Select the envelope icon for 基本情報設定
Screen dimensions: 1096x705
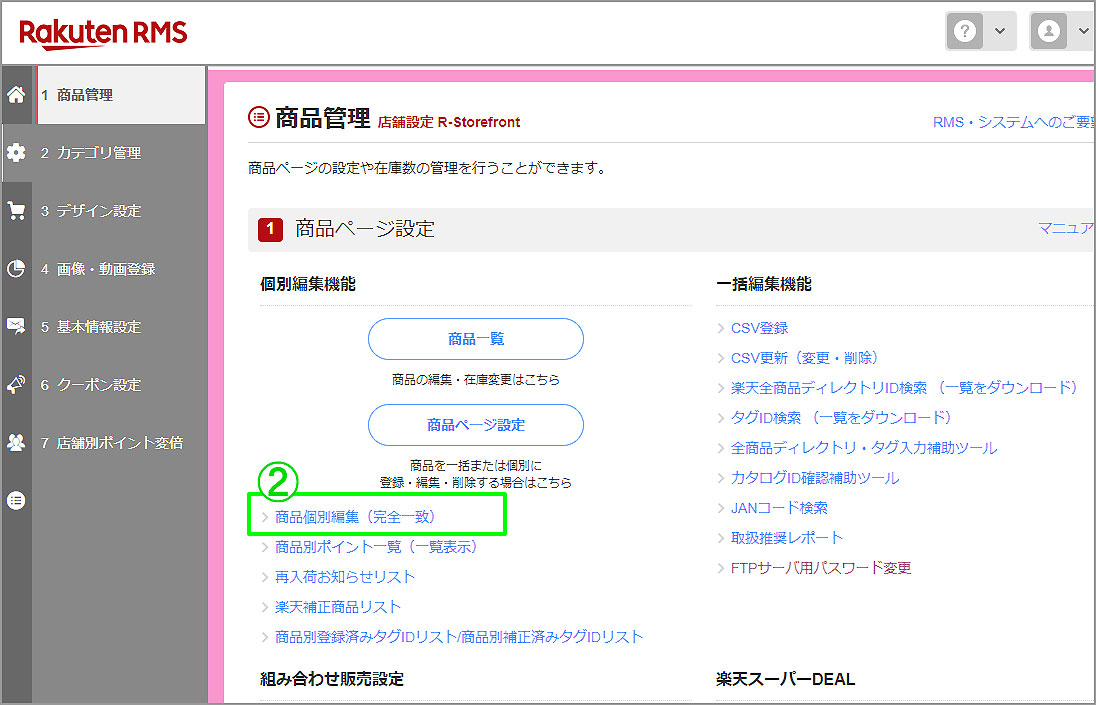click(16, 326)
